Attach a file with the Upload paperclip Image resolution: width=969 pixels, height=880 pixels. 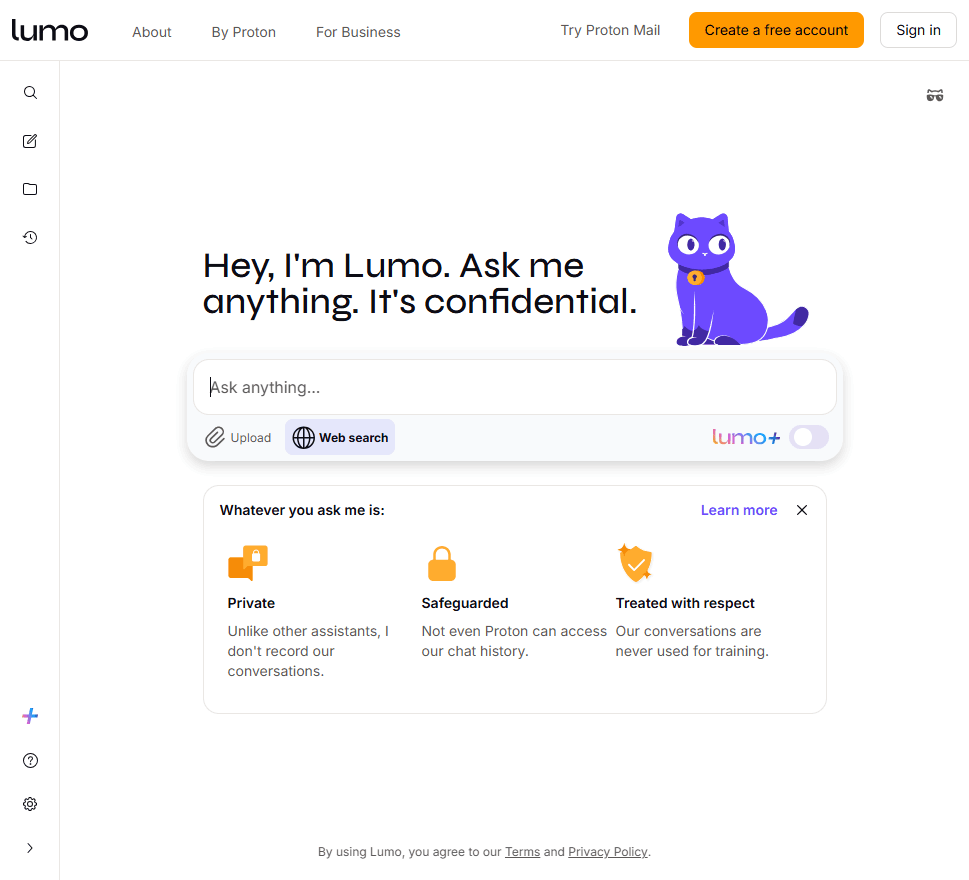pyautogui.click(x=237, y=437)
